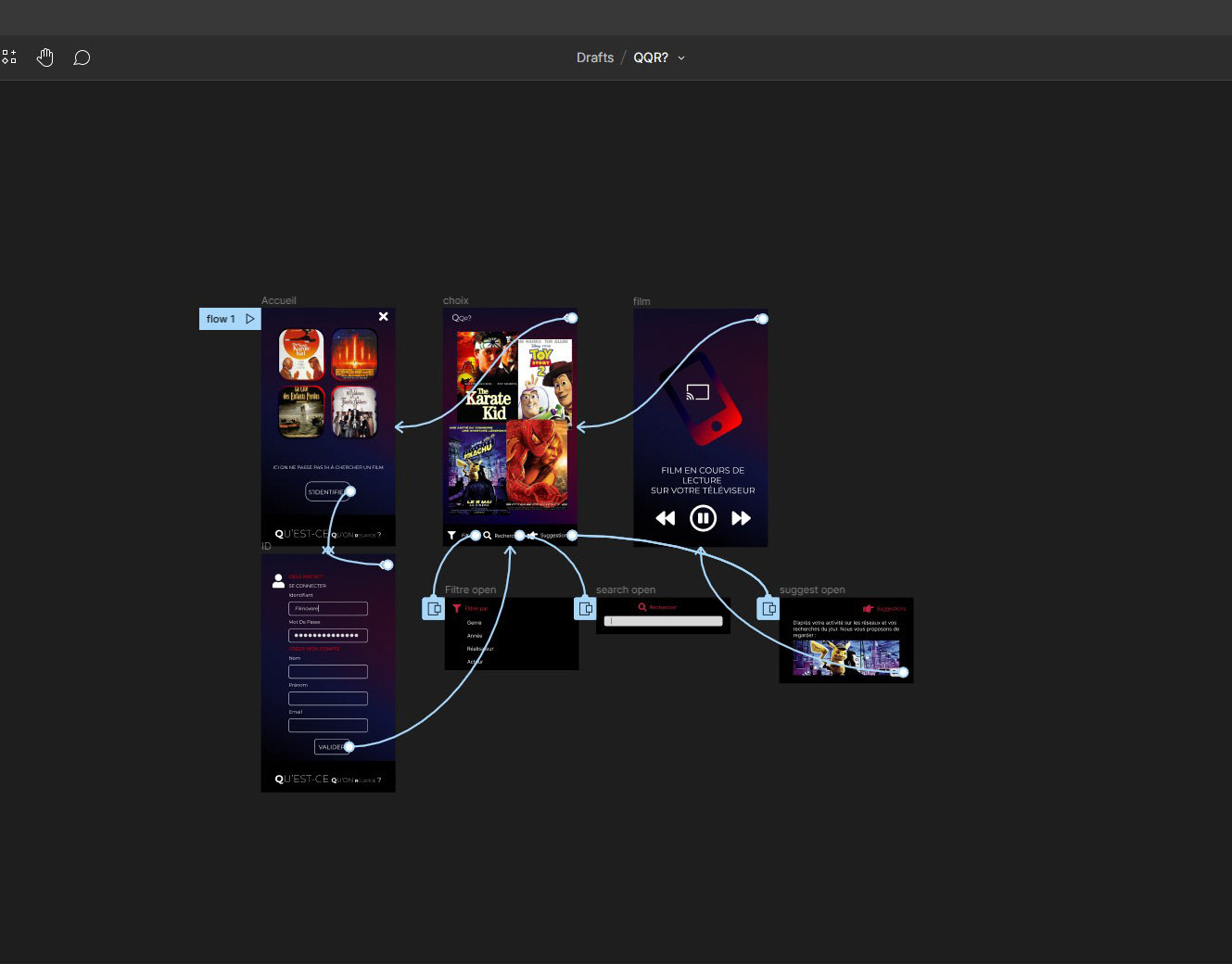Select the suggest open frame label
1232x964 pixels.
tap(812, 590)
